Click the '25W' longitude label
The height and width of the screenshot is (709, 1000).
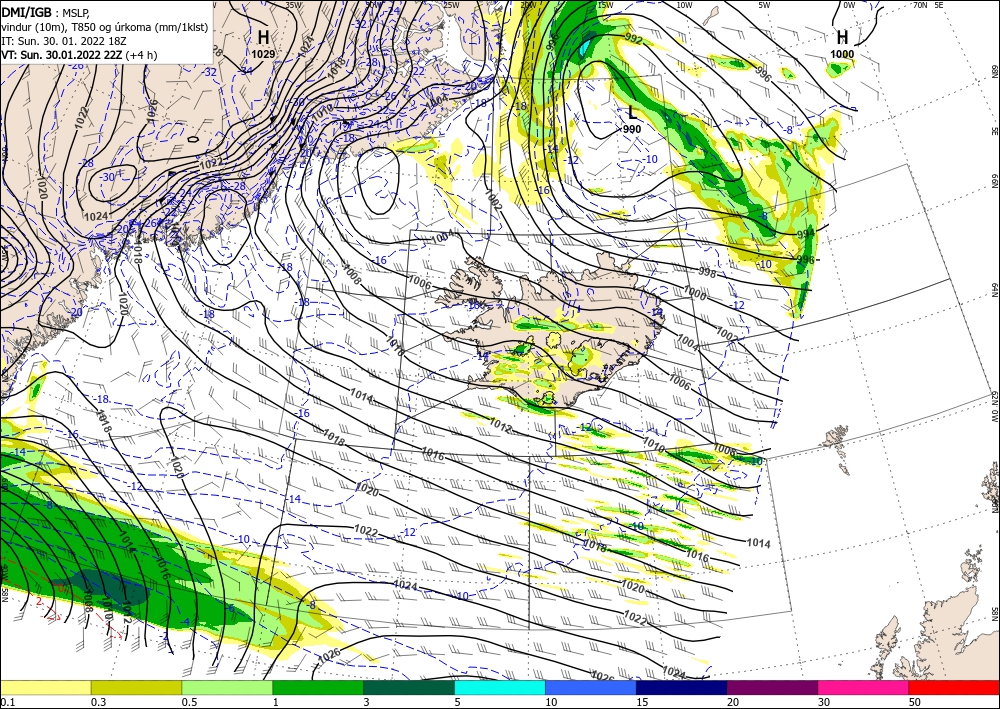451,4
